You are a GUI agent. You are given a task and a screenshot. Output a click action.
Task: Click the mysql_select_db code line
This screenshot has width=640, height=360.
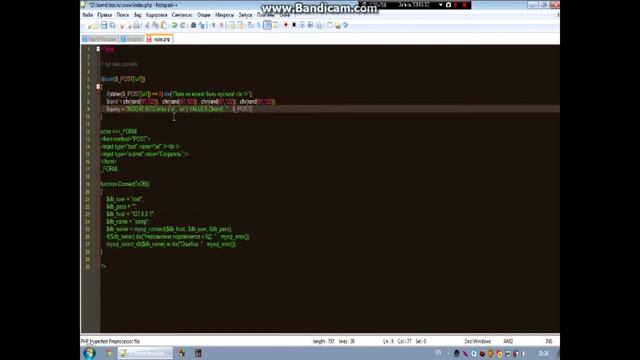[171, 244]
